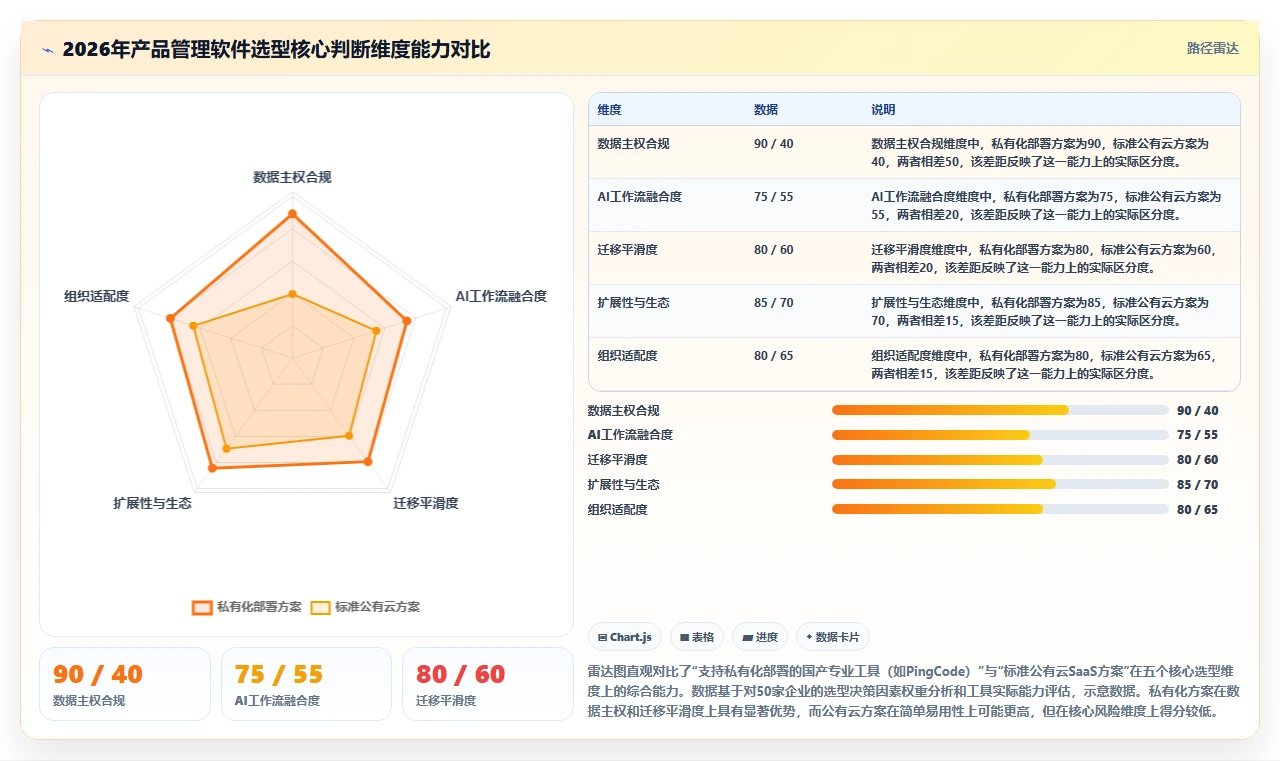
Task: Click the 说明 column header
Action: pos(883,110)
